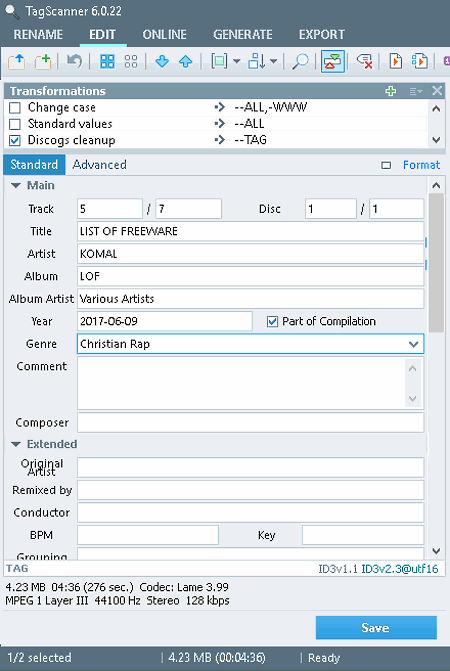
Task: Enable the Change case transformation checkbox
Action: pyautogui.click(x=15, y=108)
